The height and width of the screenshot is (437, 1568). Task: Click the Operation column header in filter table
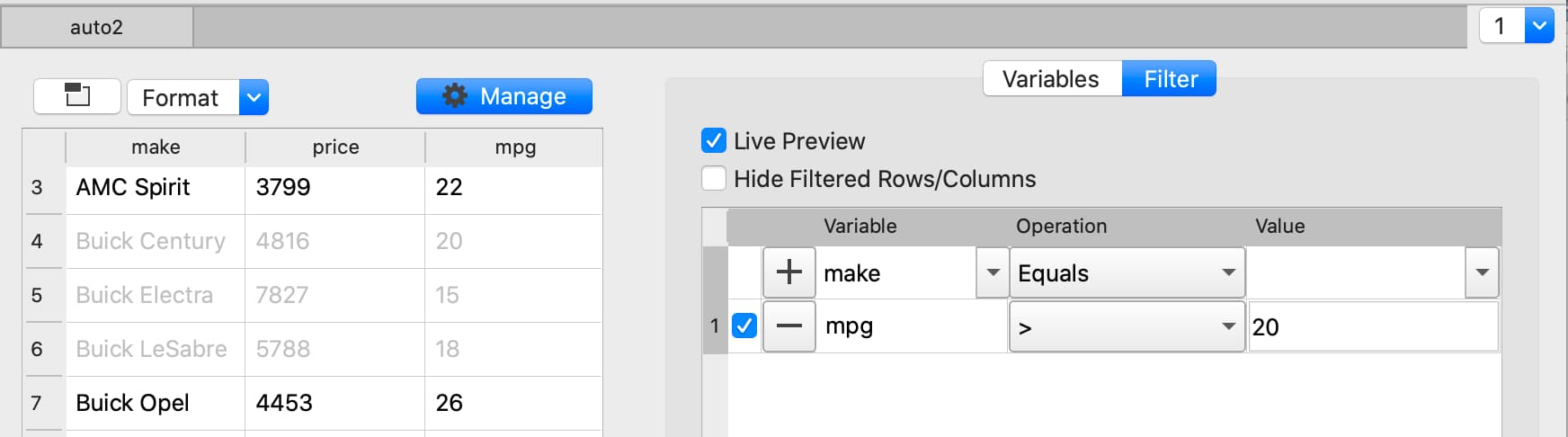pyautogui.click(x=1062, y=227)
